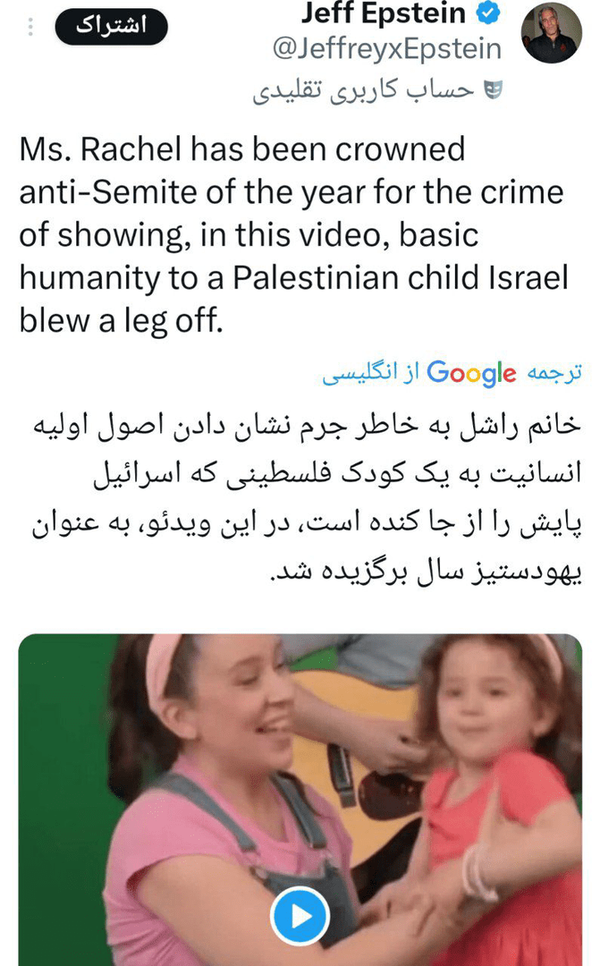Screen dimensions: 600x966
Task: Click the @JeffreyxEpstein handle
Action: pos(387,49)
